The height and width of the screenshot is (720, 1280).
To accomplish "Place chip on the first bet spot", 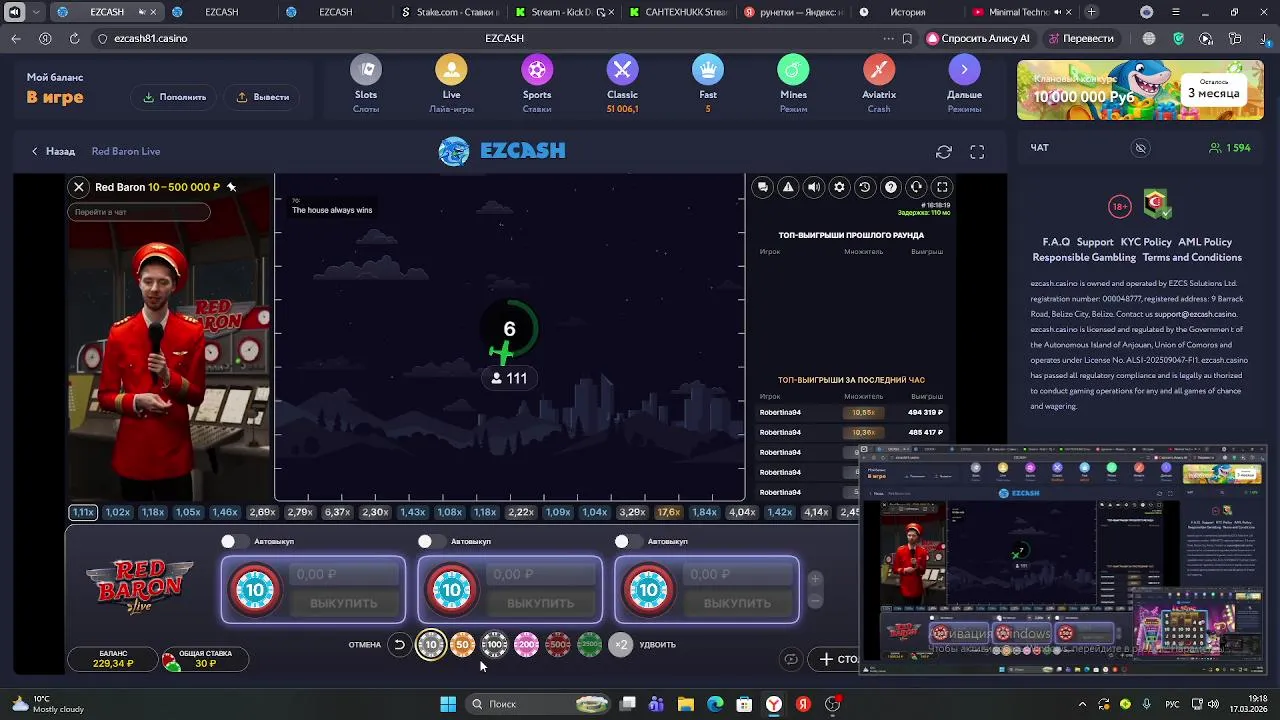I will pos(255,590).
